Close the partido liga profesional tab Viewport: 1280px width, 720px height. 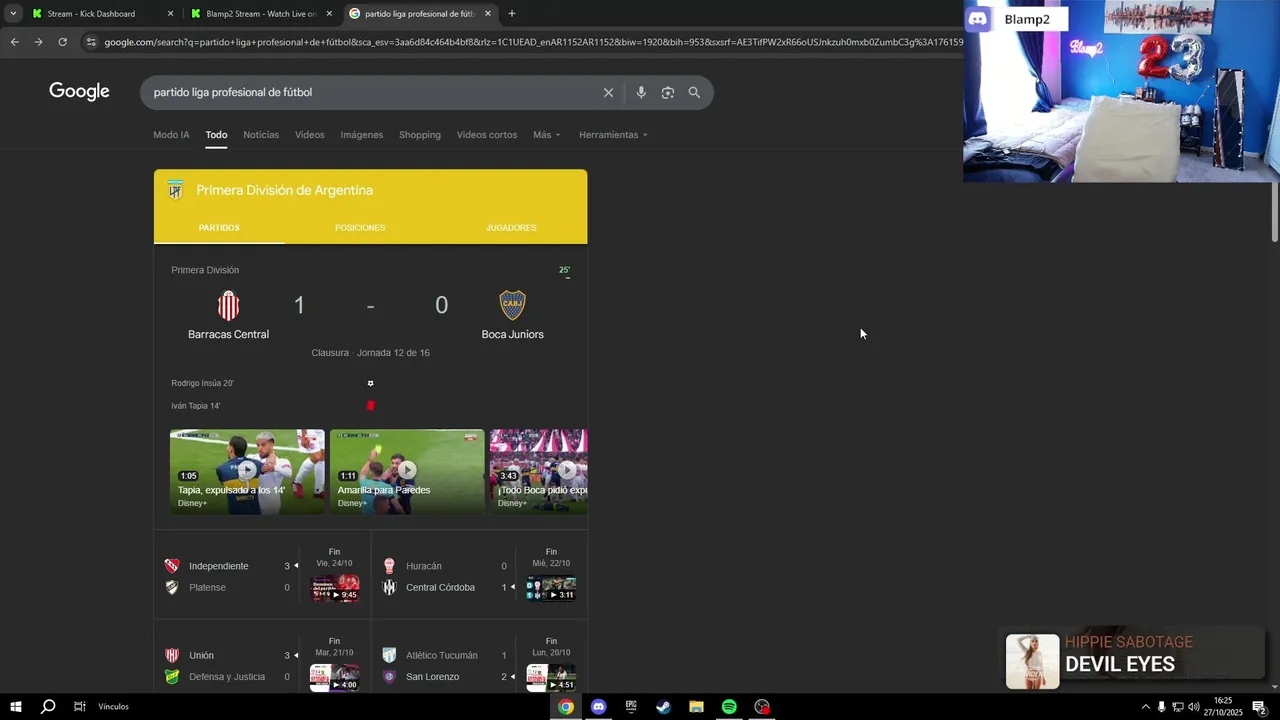pos(488,14)
